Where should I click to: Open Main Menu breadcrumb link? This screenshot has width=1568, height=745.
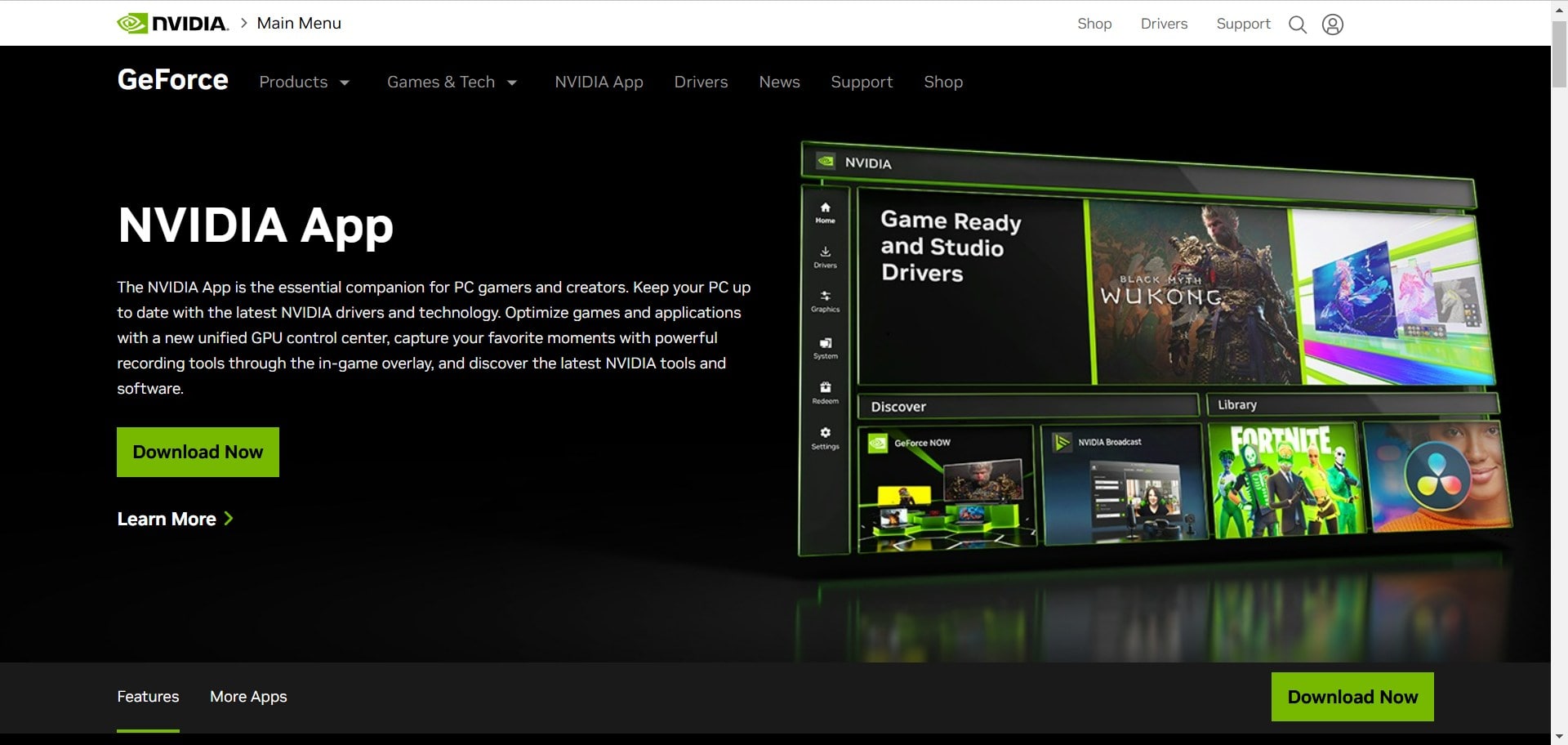(x=299, y=23)
